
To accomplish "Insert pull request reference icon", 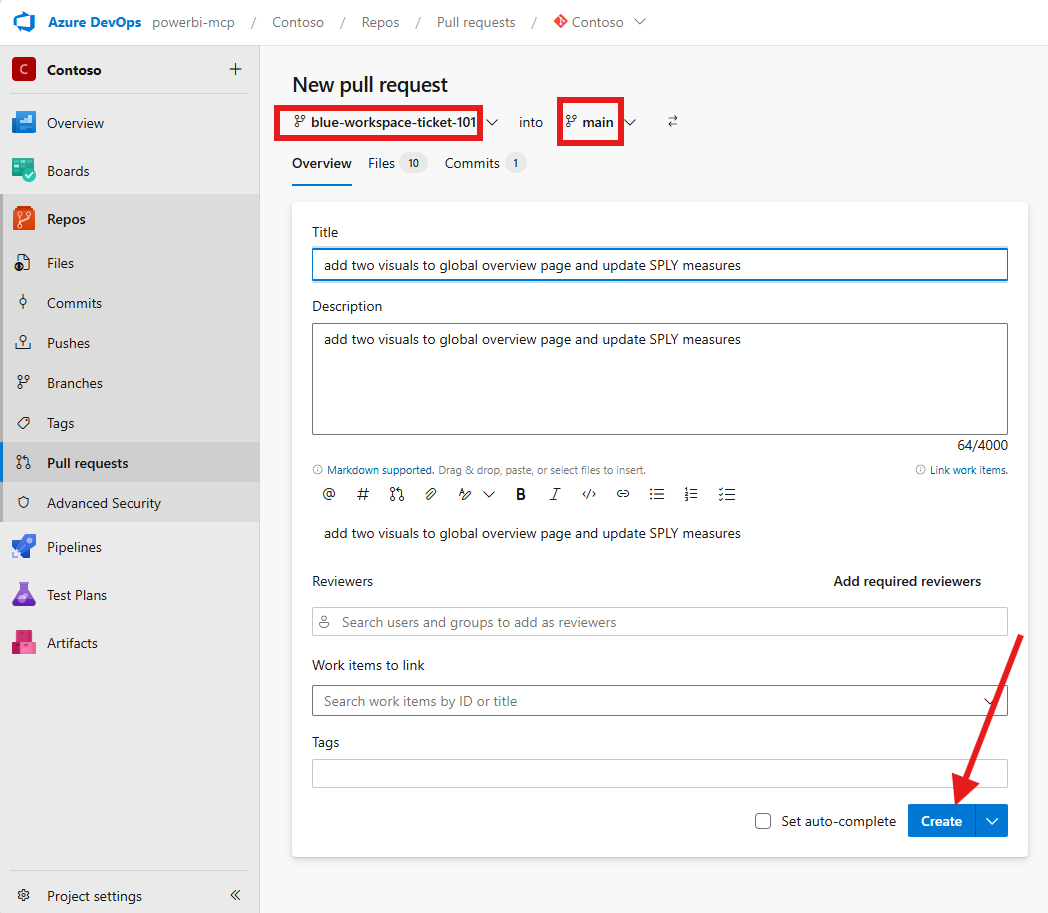I will click(396, 495).
